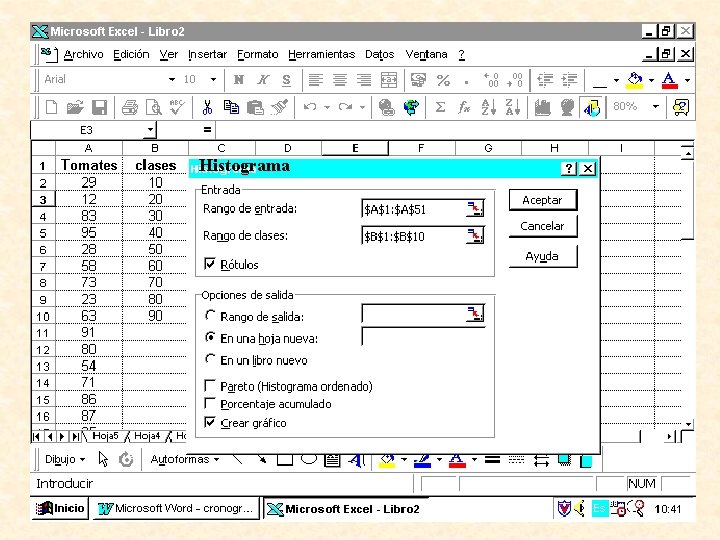Click the Italic (K) formatting icon
720x540 pixels.
(x=263, y=80)
